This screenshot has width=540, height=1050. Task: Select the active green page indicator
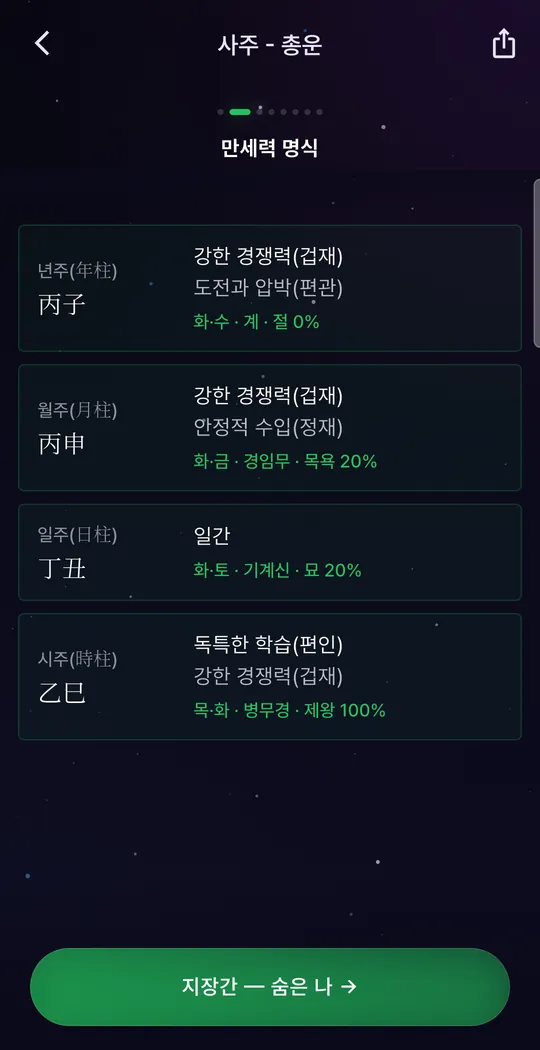[239, 112]
